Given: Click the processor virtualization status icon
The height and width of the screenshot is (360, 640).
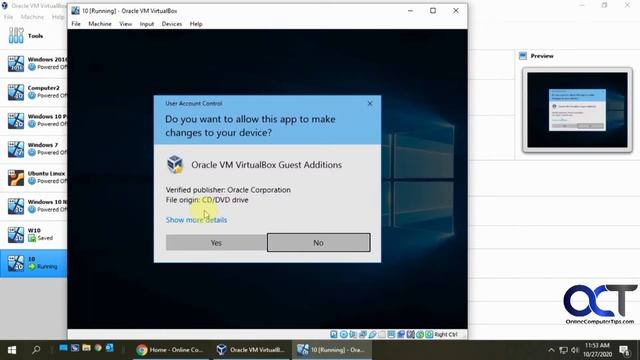Looking at the screenshot, I should (x=411, y=334).
